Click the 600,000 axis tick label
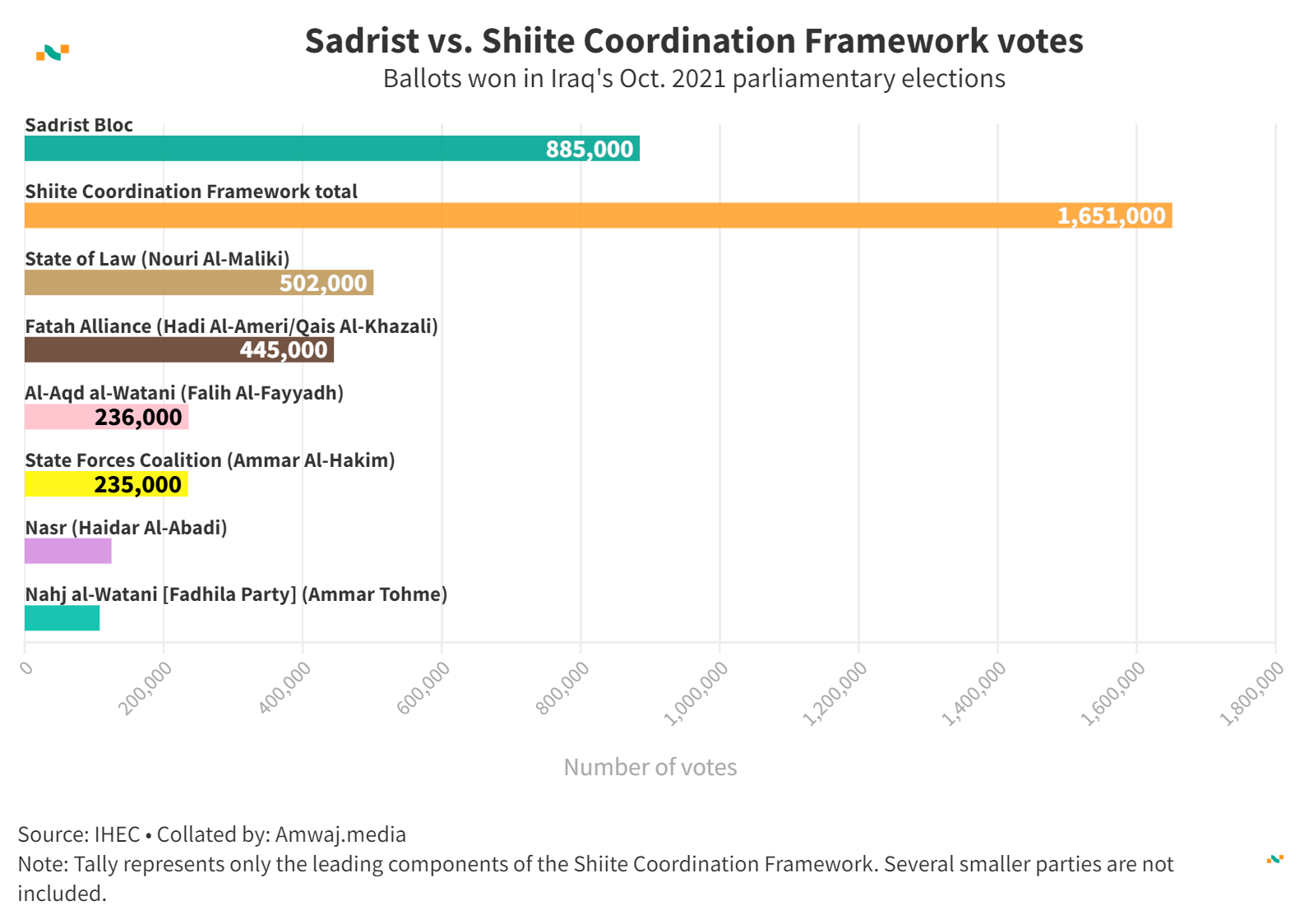Image resolution: width=1309 pixels, height=924 pixels. [423, 687]
